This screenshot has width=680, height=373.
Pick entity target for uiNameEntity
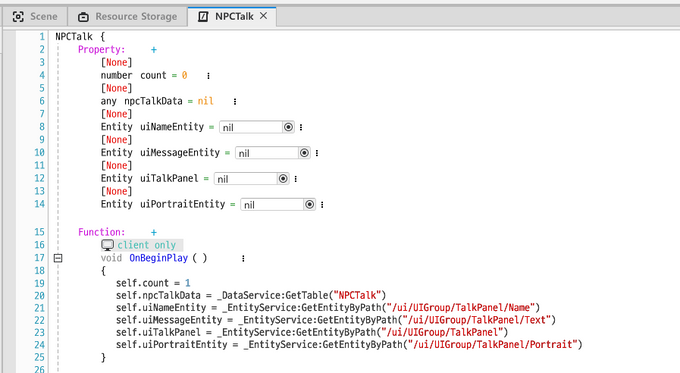point(288,127)
